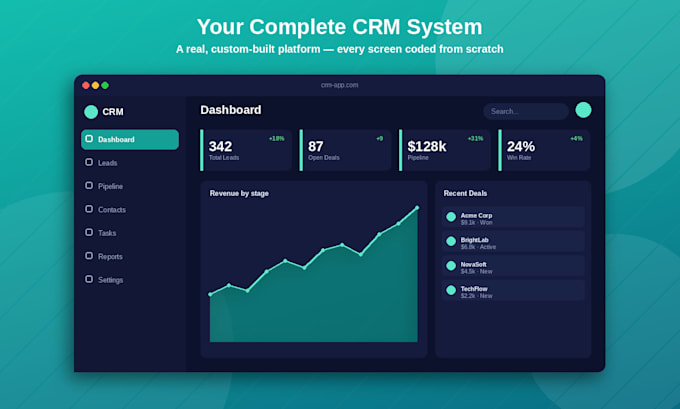
Task: Click the square icon next to Settings
Action: click(x=89, y=279)
